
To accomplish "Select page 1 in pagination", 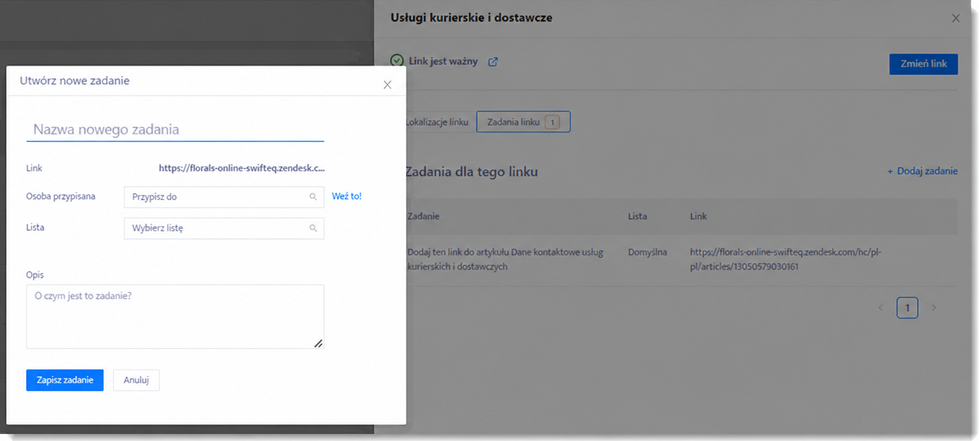I will click(x=907, y=308).
